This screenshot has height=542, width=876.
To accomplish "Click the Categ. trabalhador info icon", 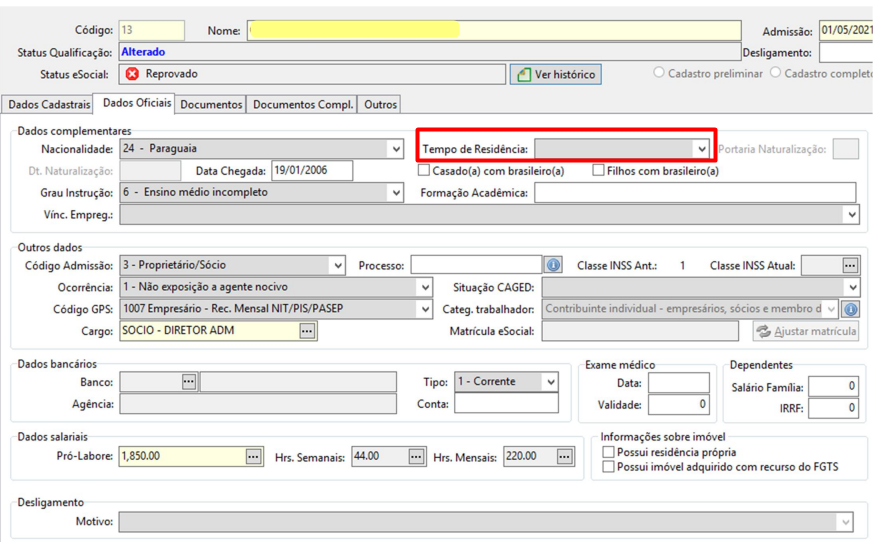I will pos(850,309).
